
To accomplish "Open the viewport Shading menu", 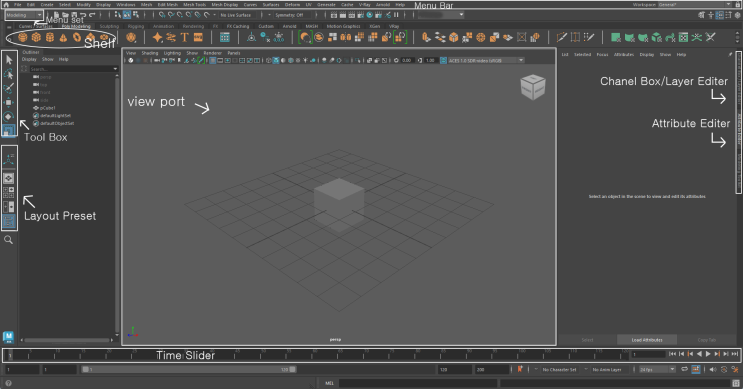I will (150, 53).
